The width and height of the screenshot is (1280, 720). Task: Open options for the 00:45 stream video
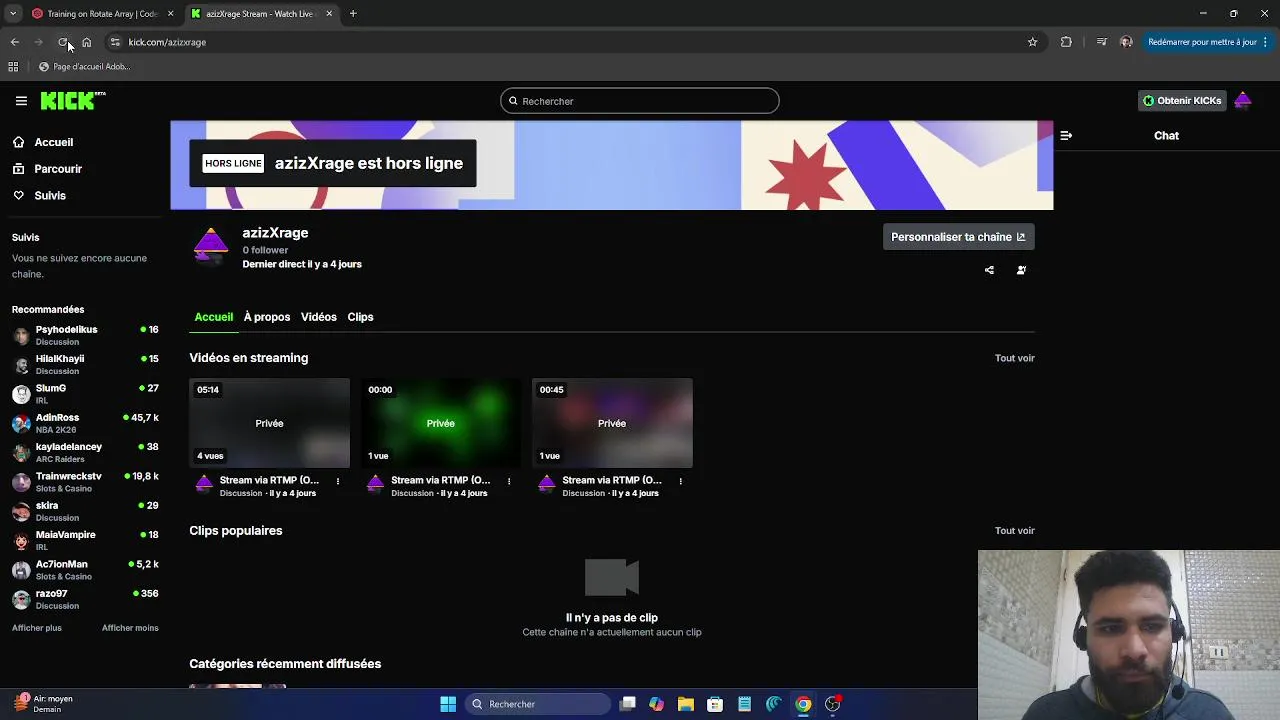pyautogui.click(x=681, y=481)
